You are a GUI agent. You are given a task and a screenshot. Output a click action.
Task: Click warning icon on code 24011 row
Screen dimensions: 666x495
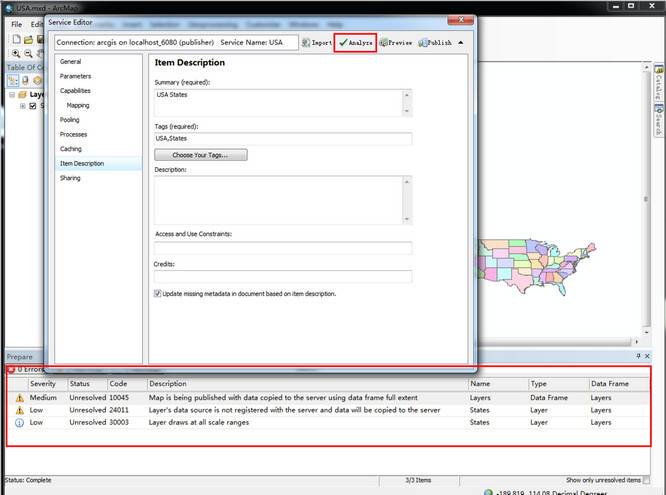20,410
